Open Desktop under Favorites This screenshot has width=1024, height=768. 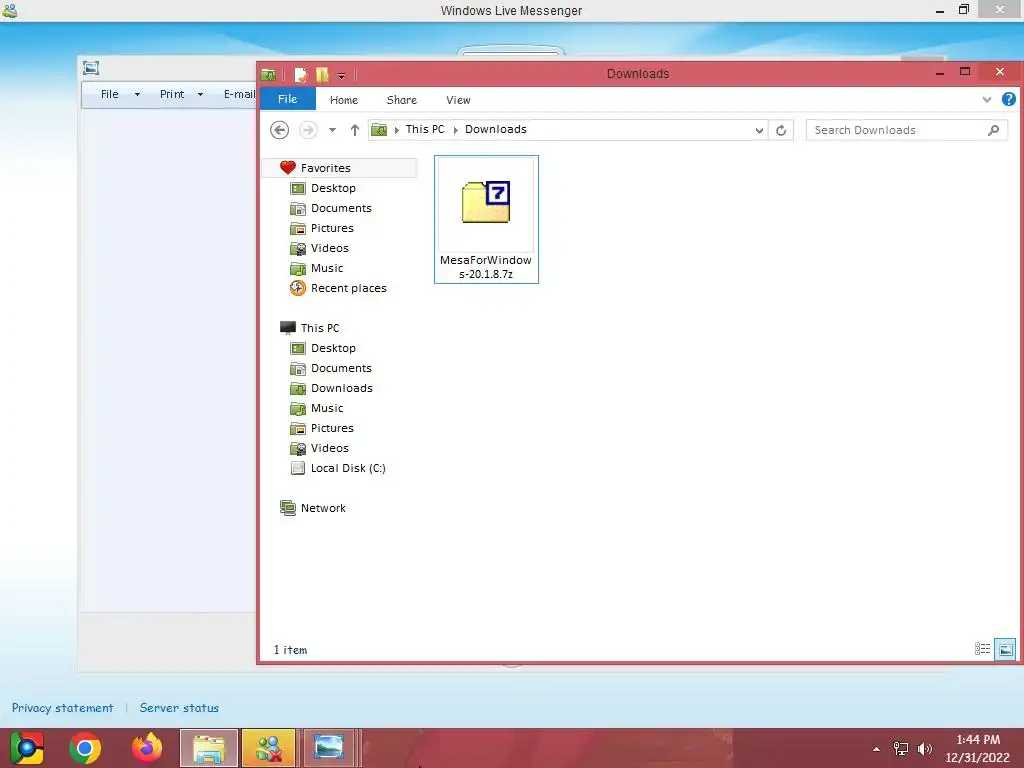coord(333,188)
